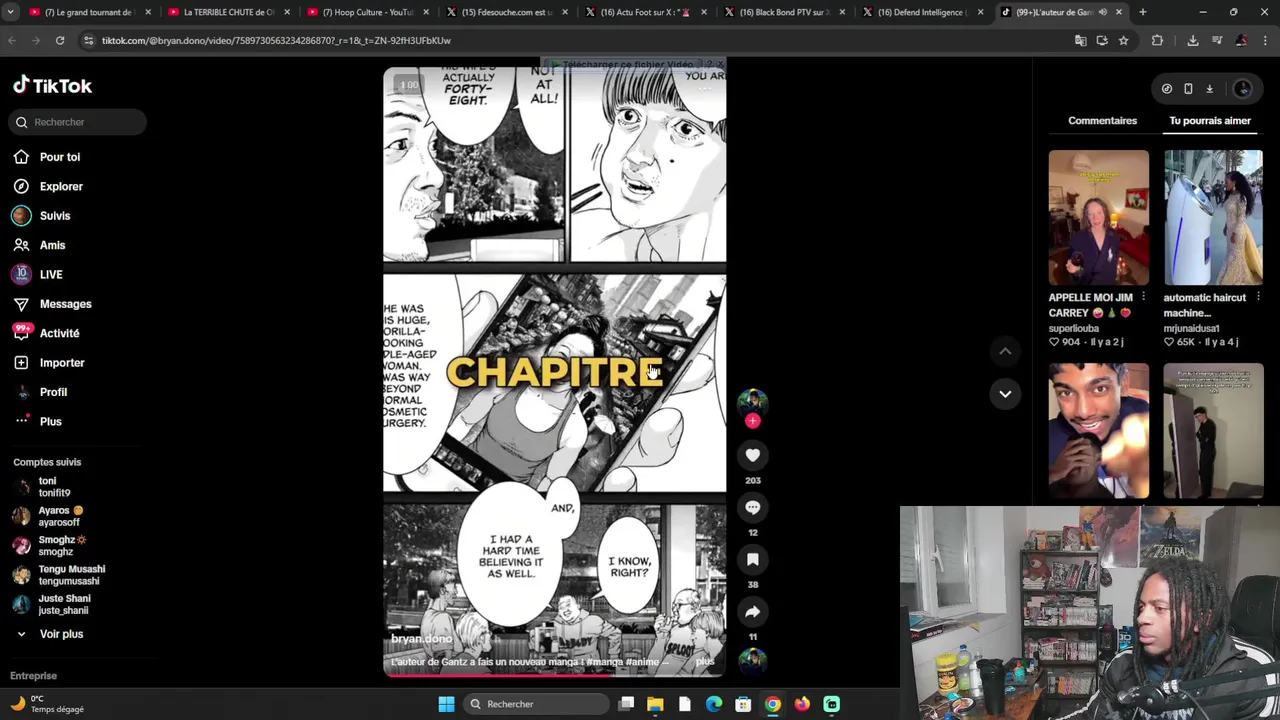Screen dimensions: 1280x720
Task: Share the video with arrow icon
Action: tap(753, 611)
